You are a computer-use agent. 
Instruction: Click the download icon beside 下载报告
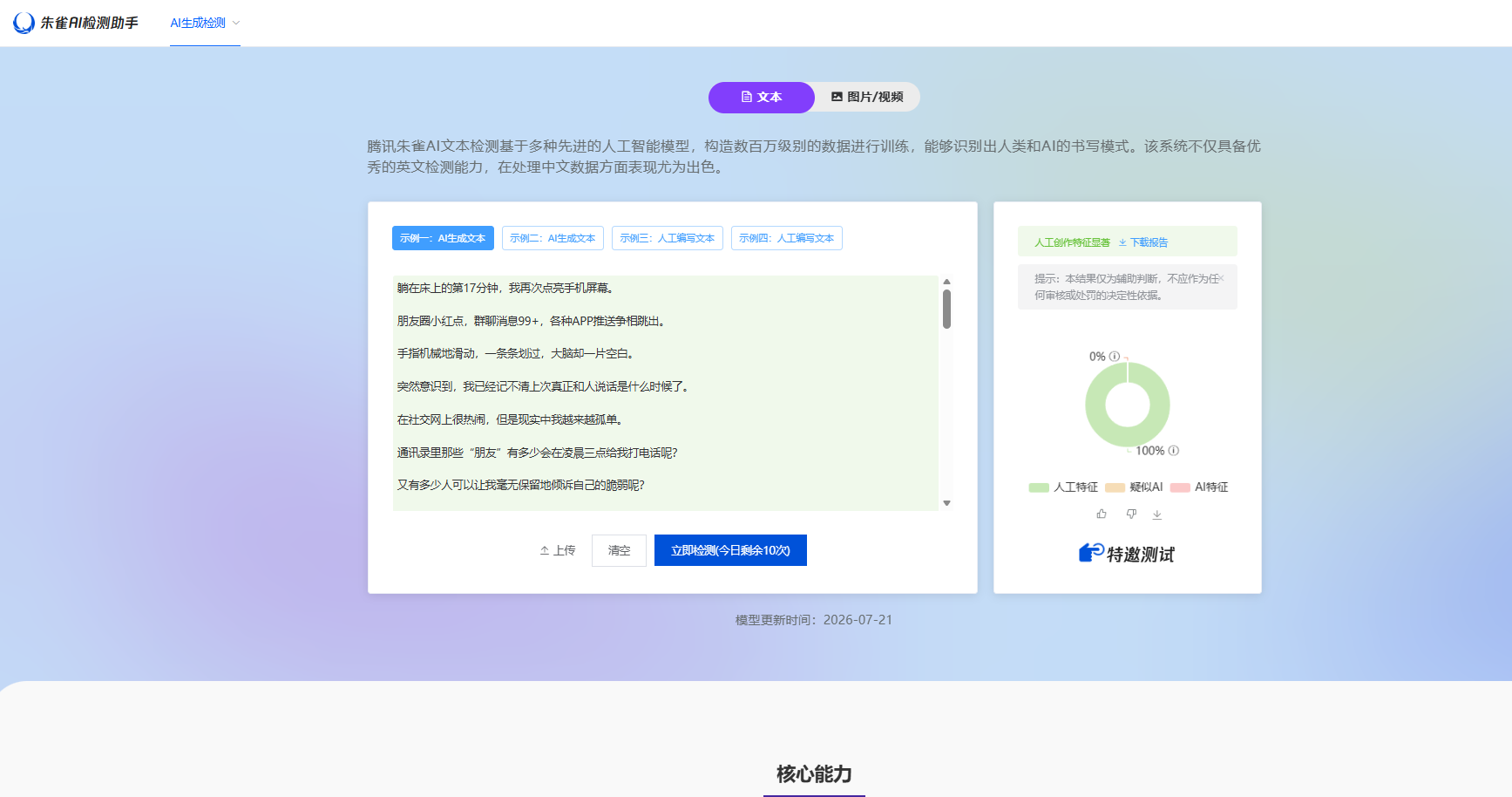click(x=1122, y=242)
